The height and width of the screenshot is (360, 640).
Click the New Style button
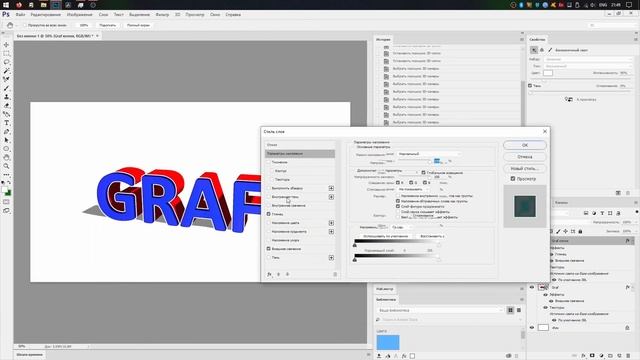tap(525, 168)
